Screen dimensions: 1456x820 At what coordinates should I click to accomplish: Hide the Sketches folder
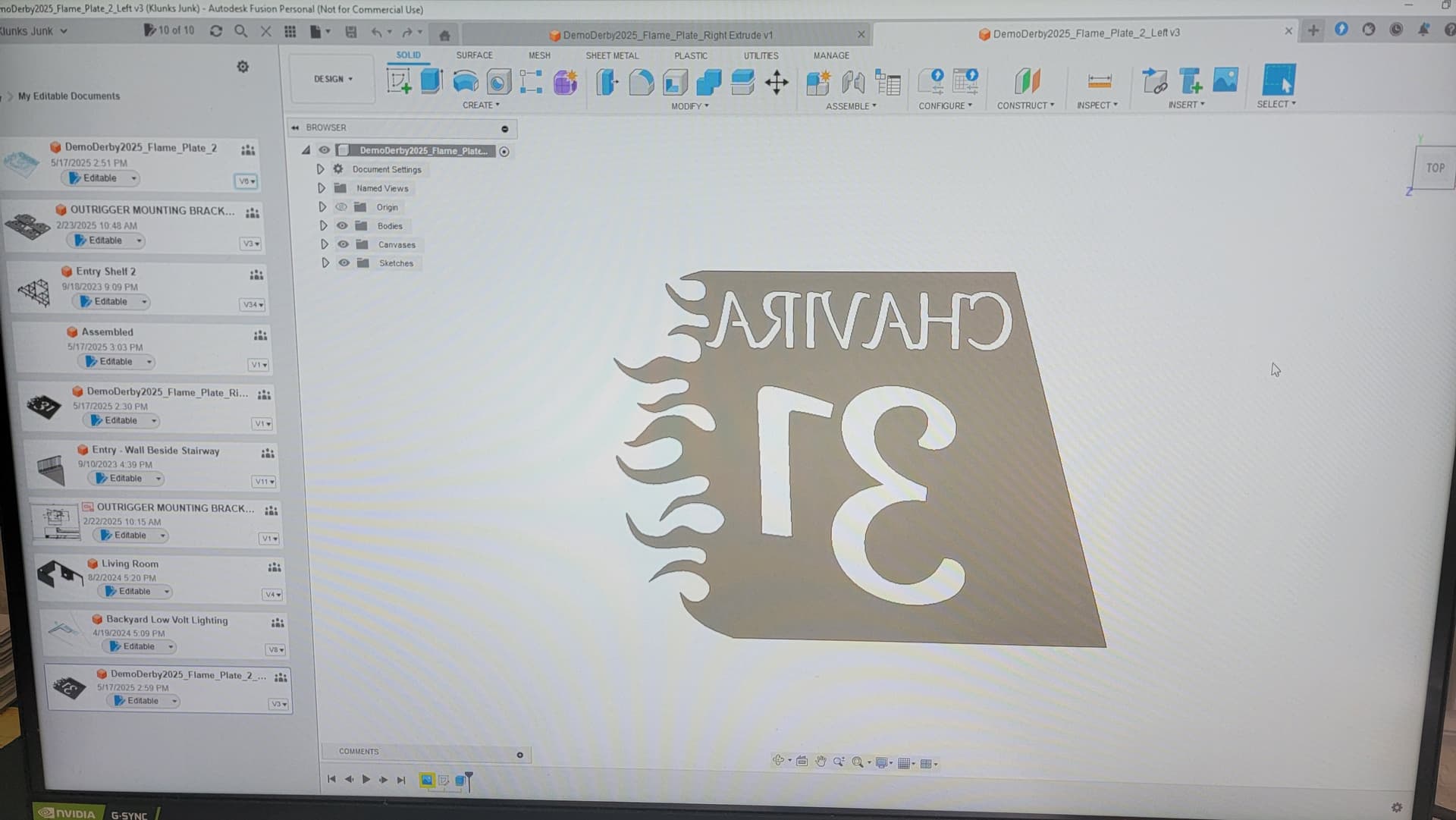click(x=343, y=263)
